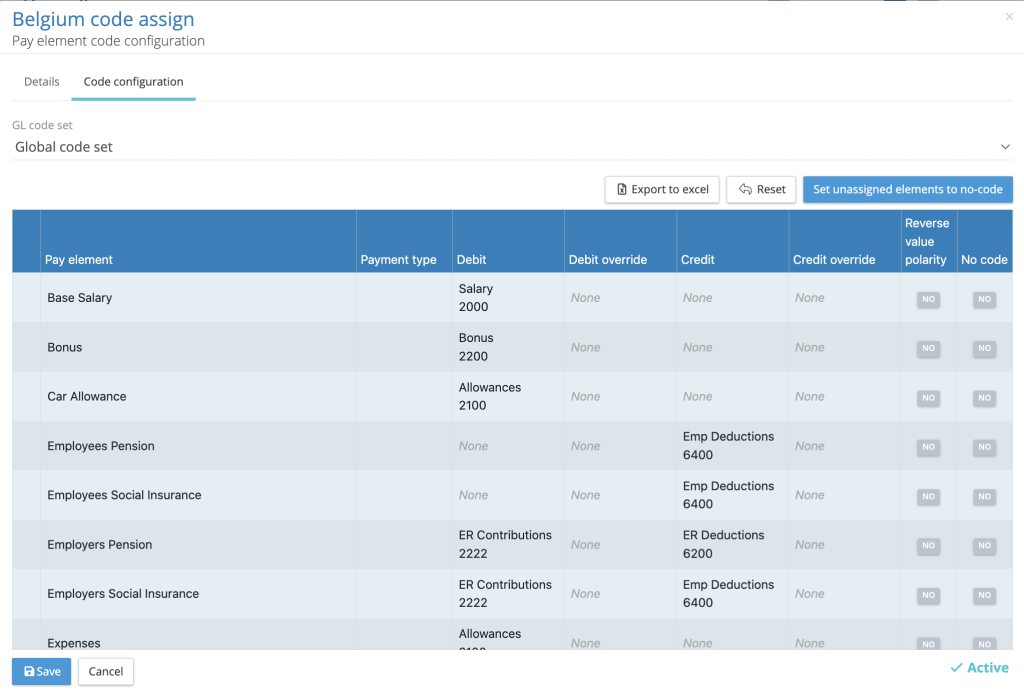Switch to the Details tab

click(42, 82)
